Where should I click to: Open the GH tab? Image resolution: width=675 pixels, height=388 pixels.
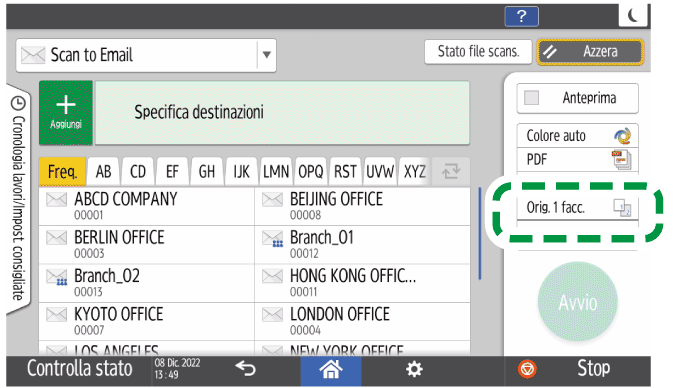207,172
